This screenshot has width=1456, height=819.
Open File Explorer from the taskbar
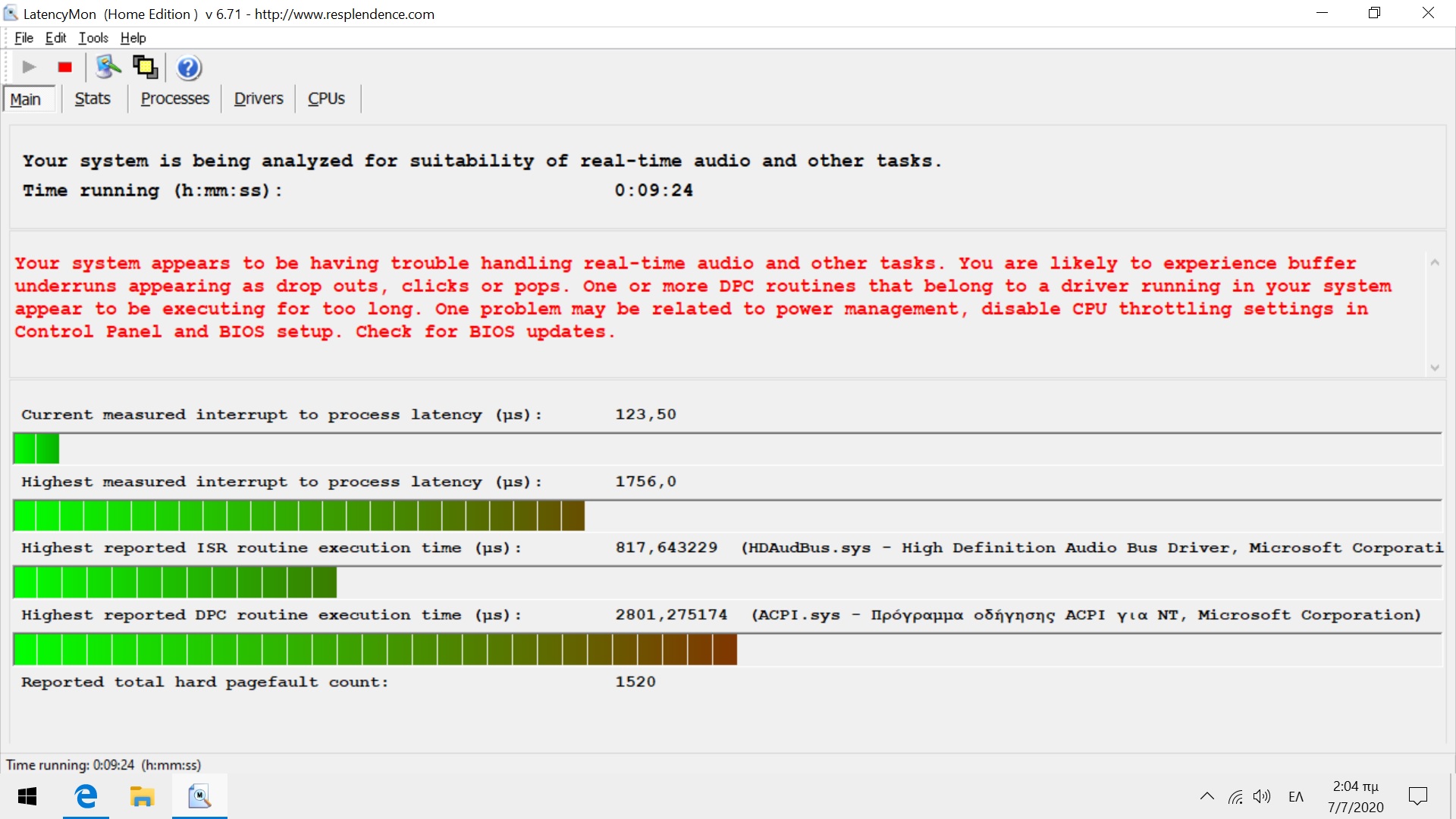point(142,796)
